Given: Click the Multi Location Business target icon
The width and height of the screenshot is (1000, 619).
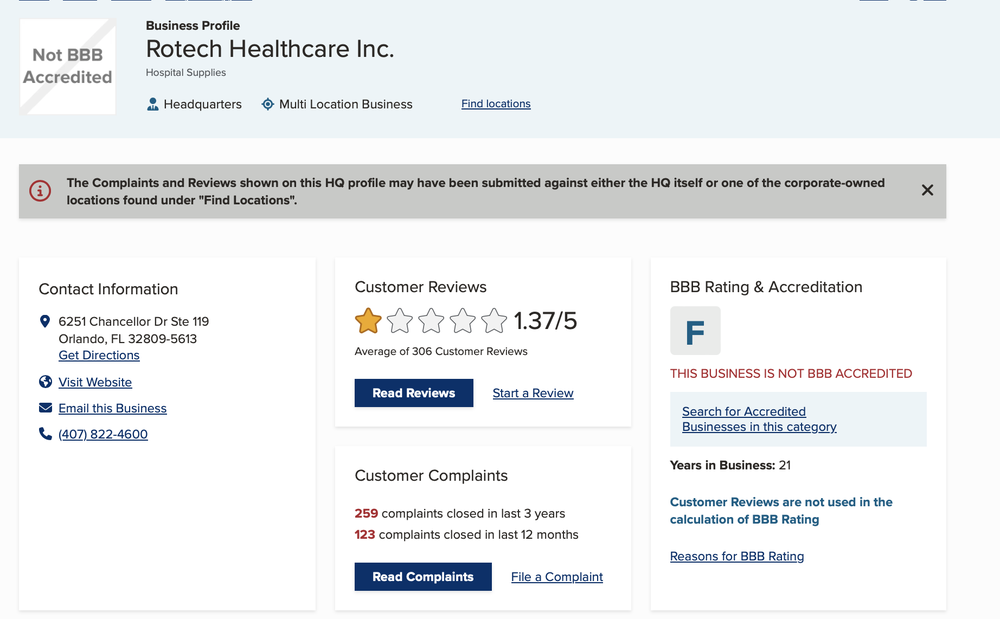Looking at the screenshot, I should [268, 104].
